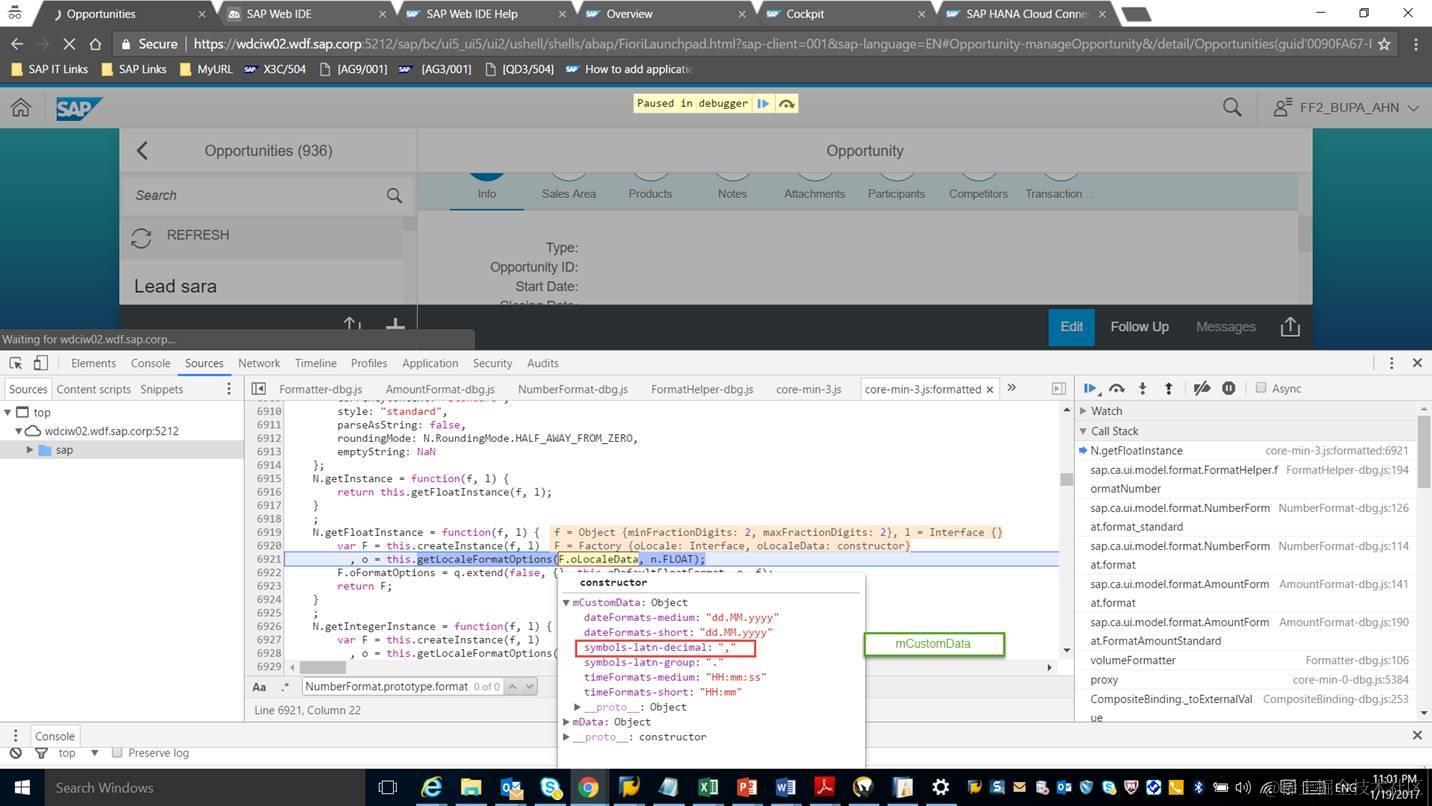Show more editor tabs with the chevron

pyautogui.click(x=1011, y=388)
